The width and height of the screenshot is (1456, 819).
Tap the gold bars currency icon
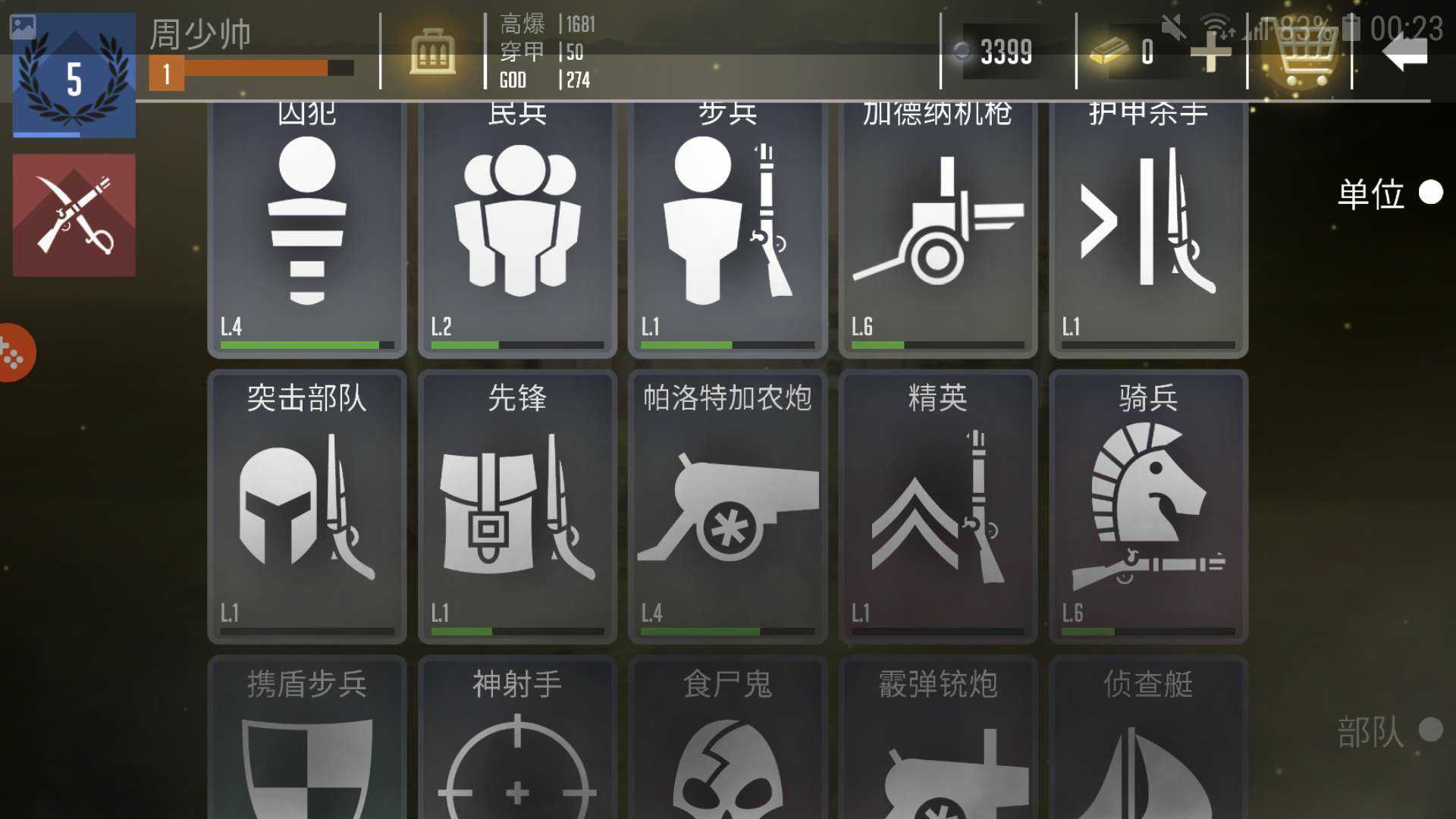coord(1109,52)
